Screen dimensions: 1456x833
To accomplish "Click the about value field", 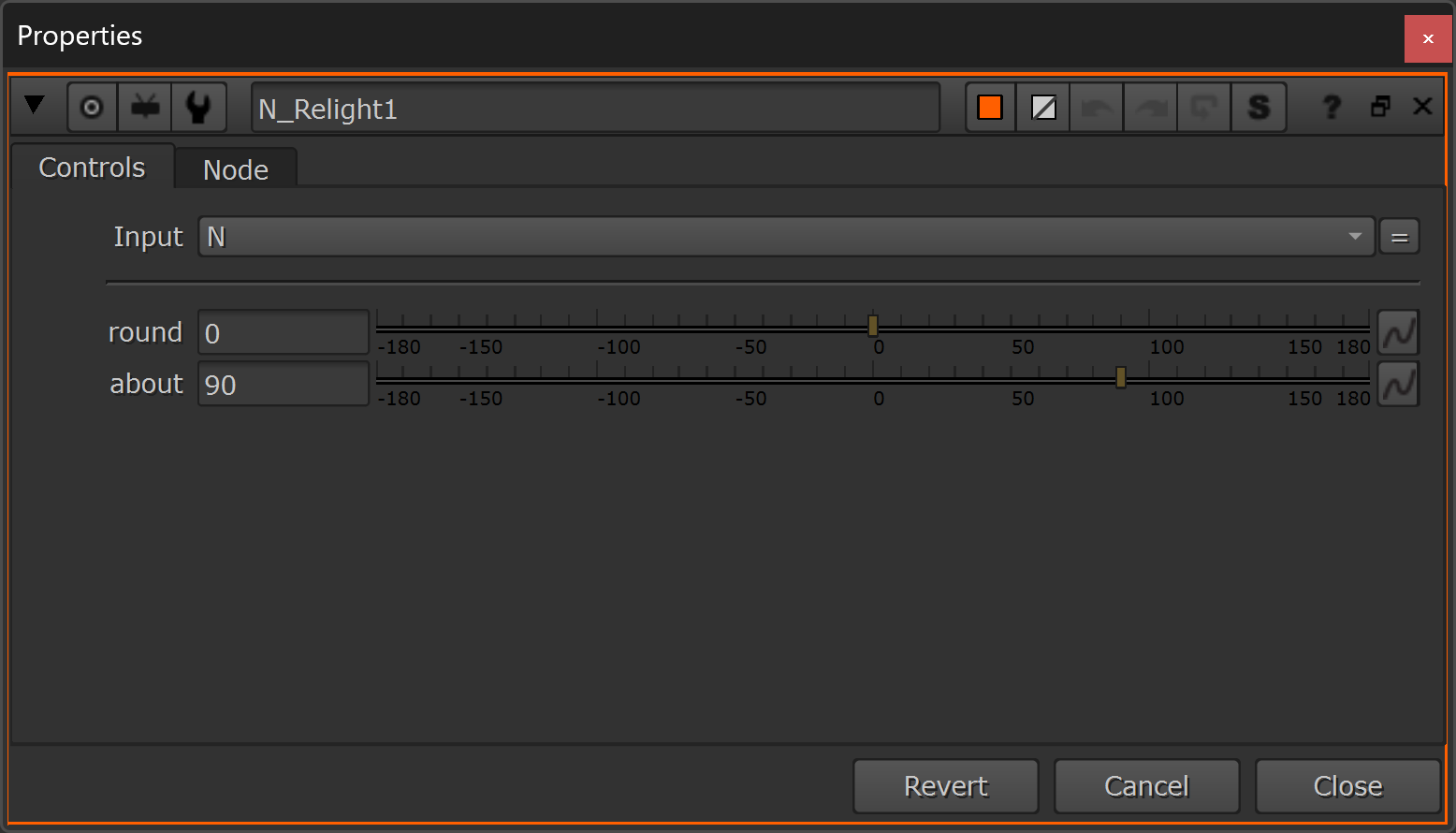I will pos(283,384).
